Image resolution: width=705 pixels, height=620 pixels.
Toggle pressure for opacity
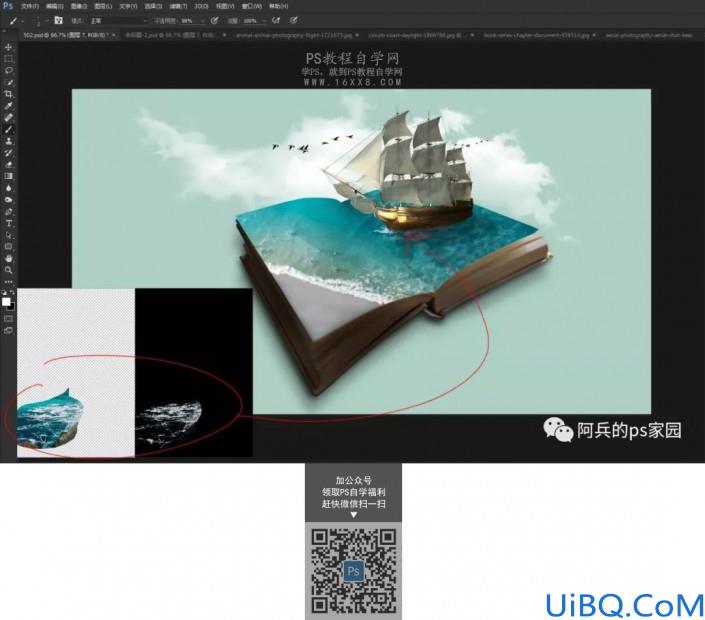214,20
